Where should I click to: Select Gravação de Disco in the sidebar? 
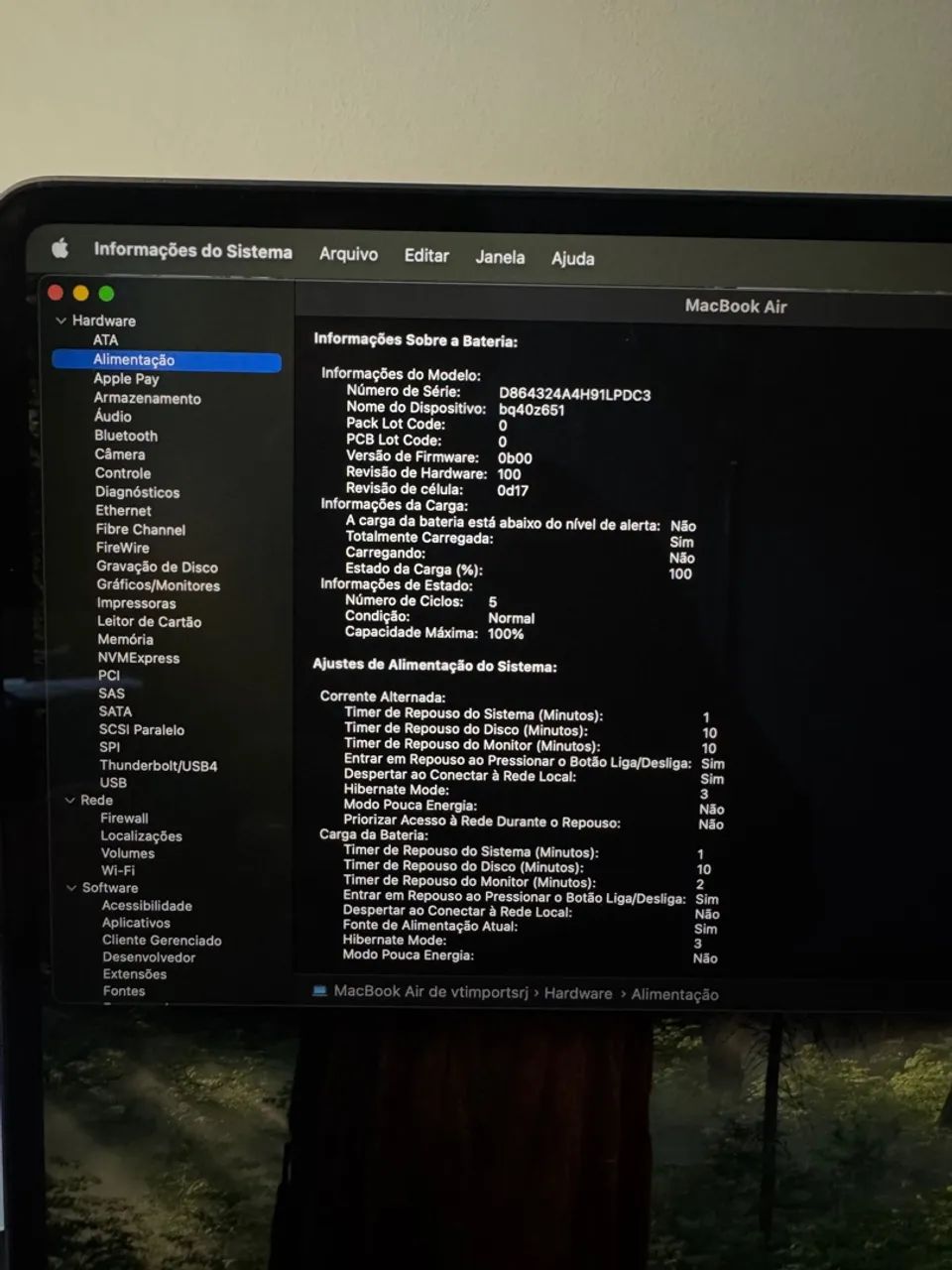157,567
